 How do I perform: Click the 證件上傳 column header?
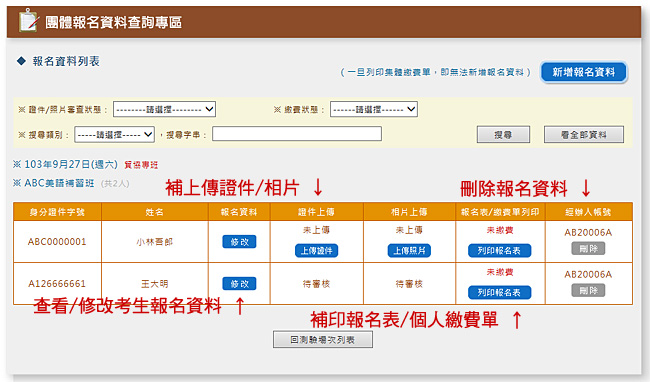[316, 212]
